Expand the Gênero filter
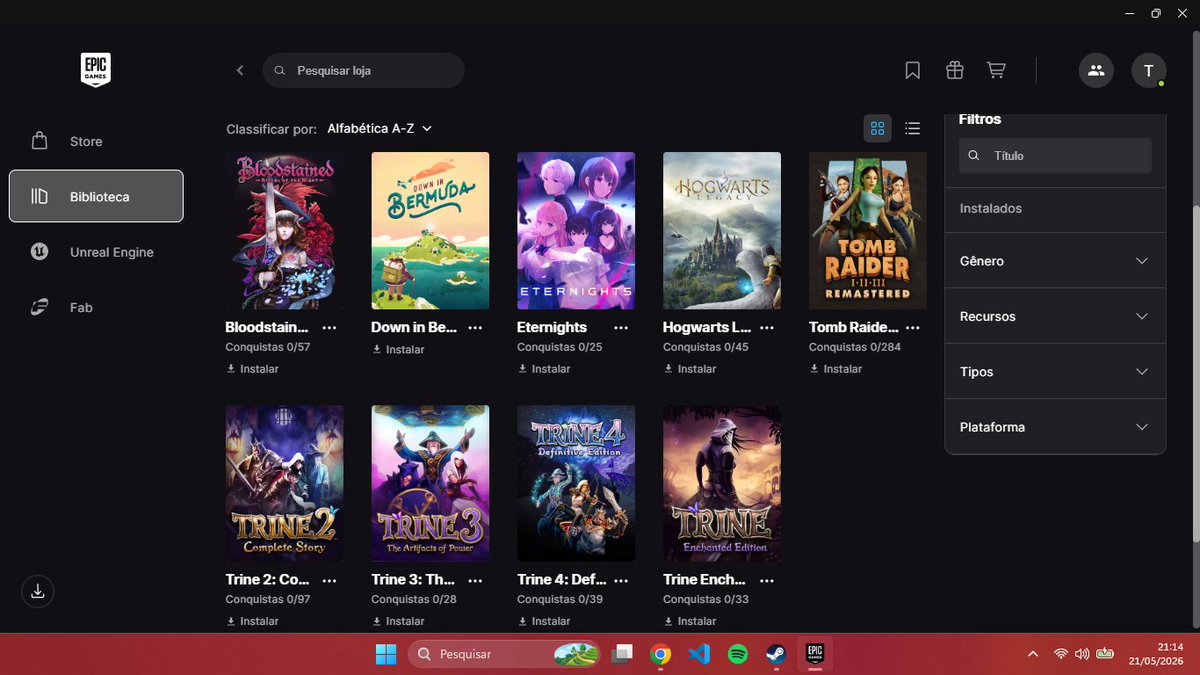 [x=1055, y=261]
